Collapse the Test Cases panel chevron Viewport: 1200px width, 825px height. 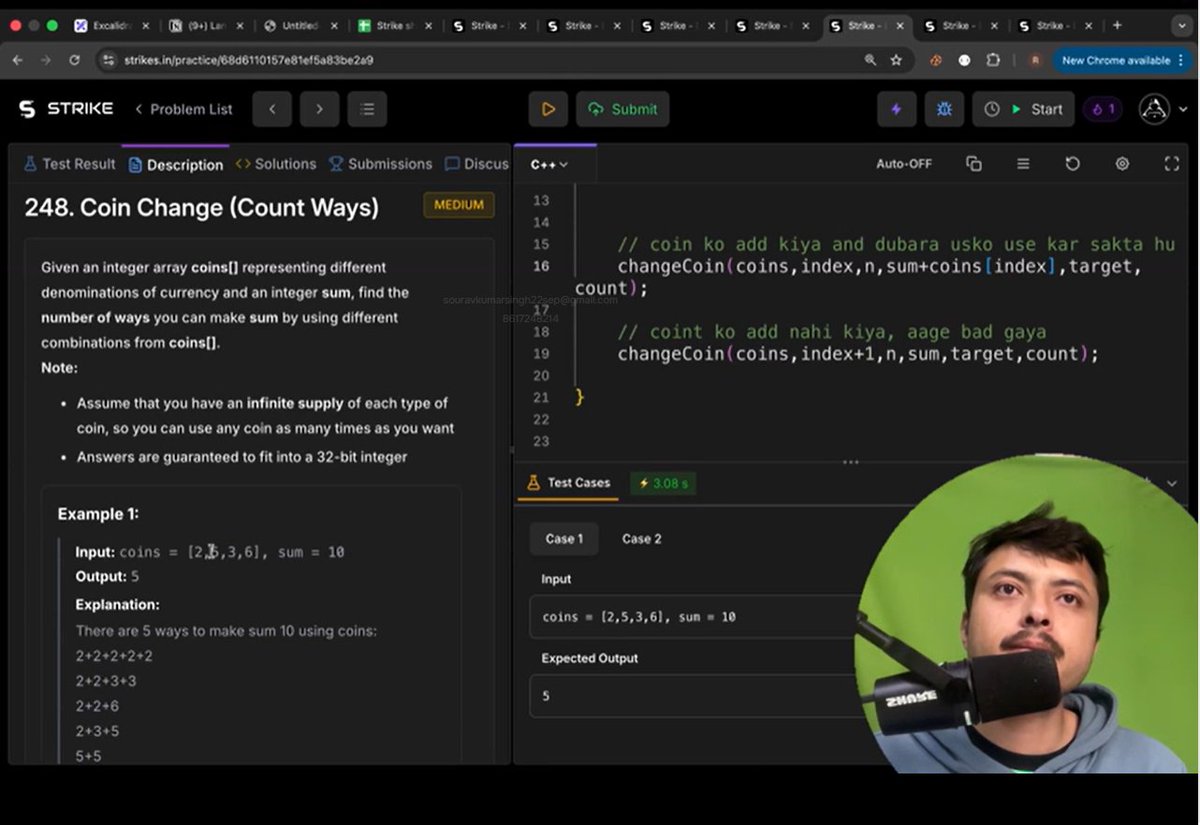pyautogui.click(x=1172, y=483)
